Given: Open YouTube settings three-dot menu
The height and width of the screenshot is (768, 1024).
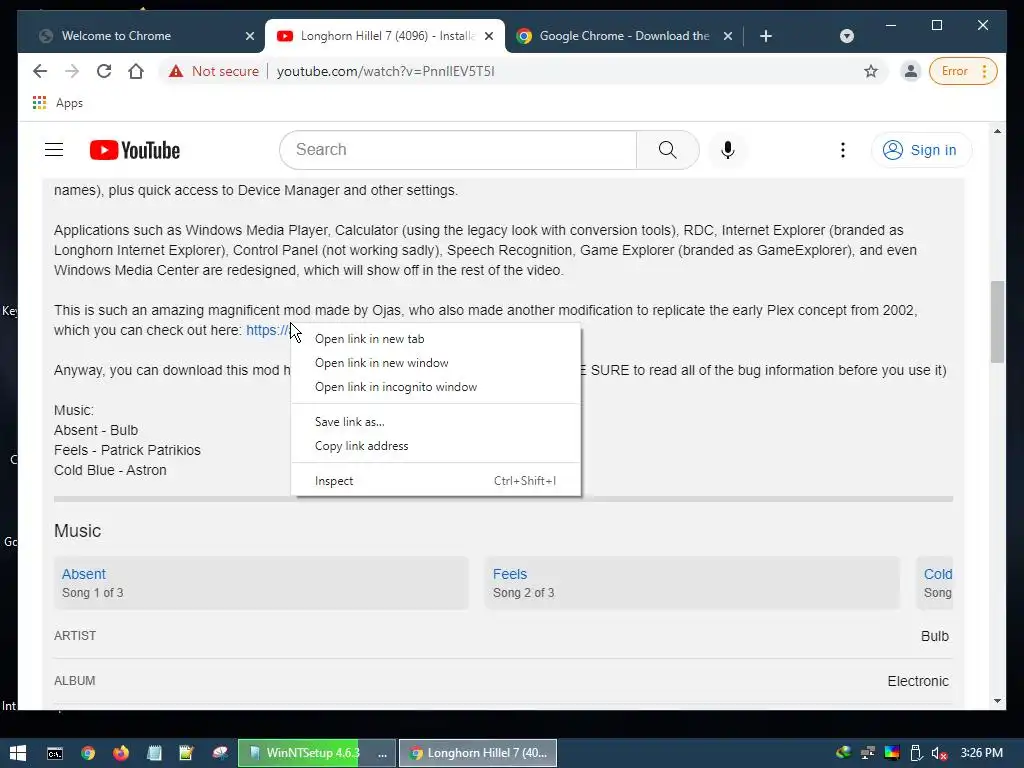Looking at the screenshot, I should [x=842, y=150].
